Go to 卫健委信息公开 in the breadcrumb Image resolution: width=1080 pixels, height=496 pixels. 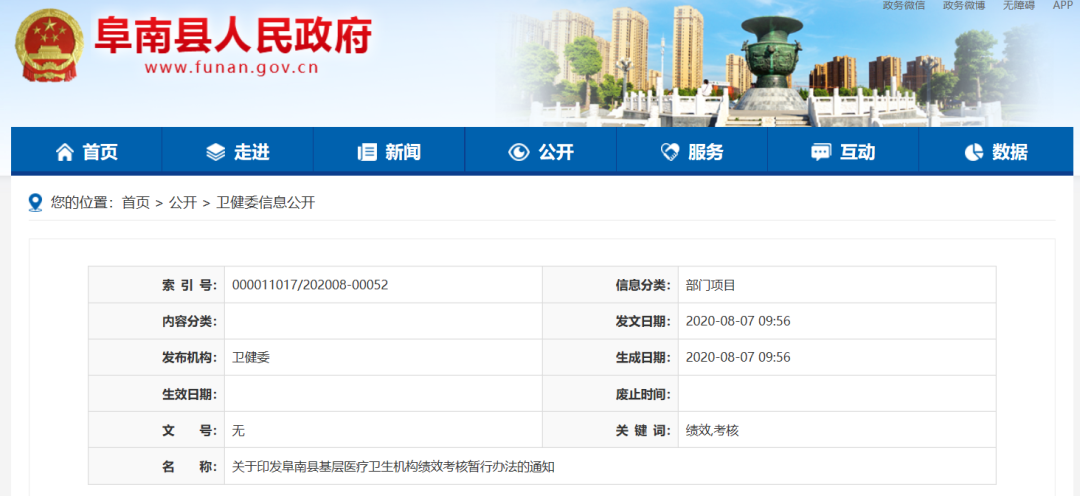[265, 203]
